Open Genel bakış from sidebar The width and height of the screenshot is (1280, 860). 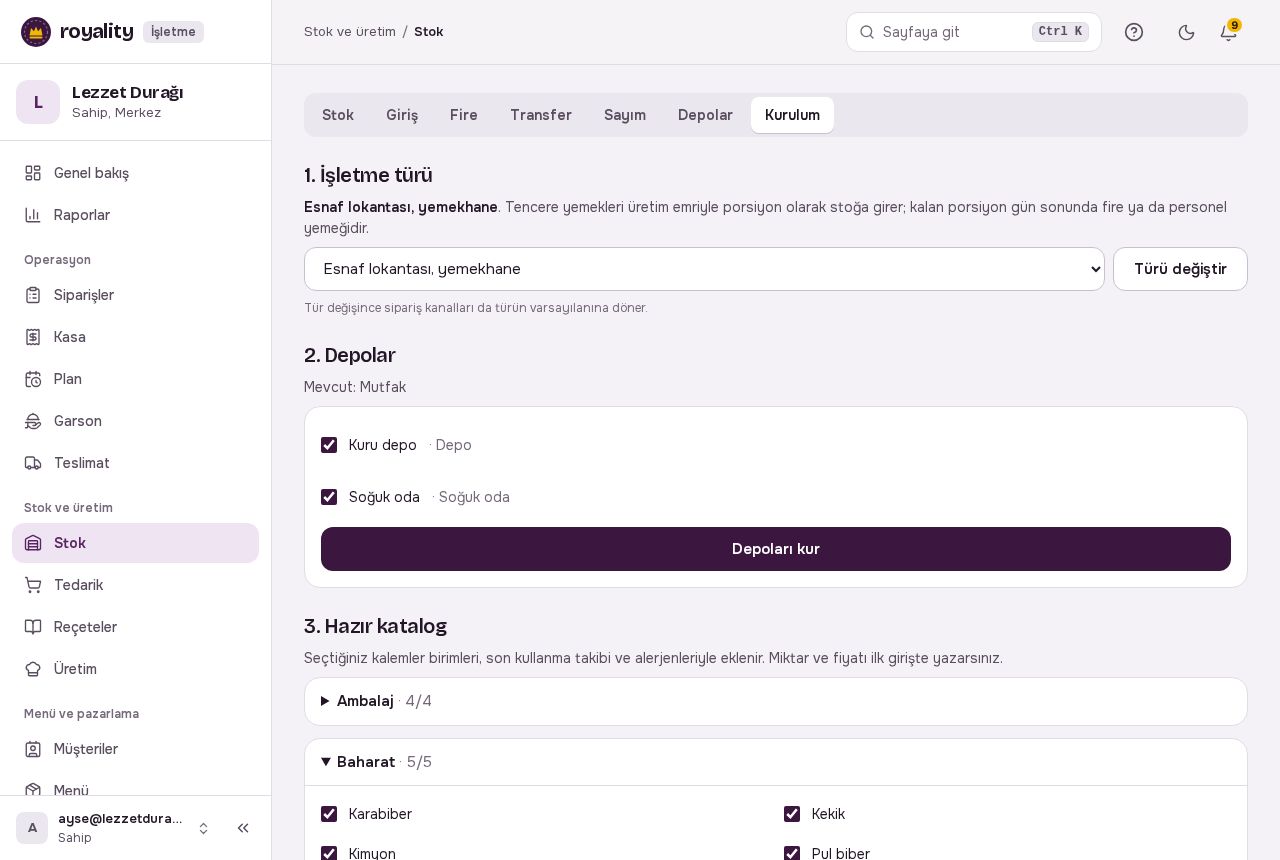(x=135, y=173)
